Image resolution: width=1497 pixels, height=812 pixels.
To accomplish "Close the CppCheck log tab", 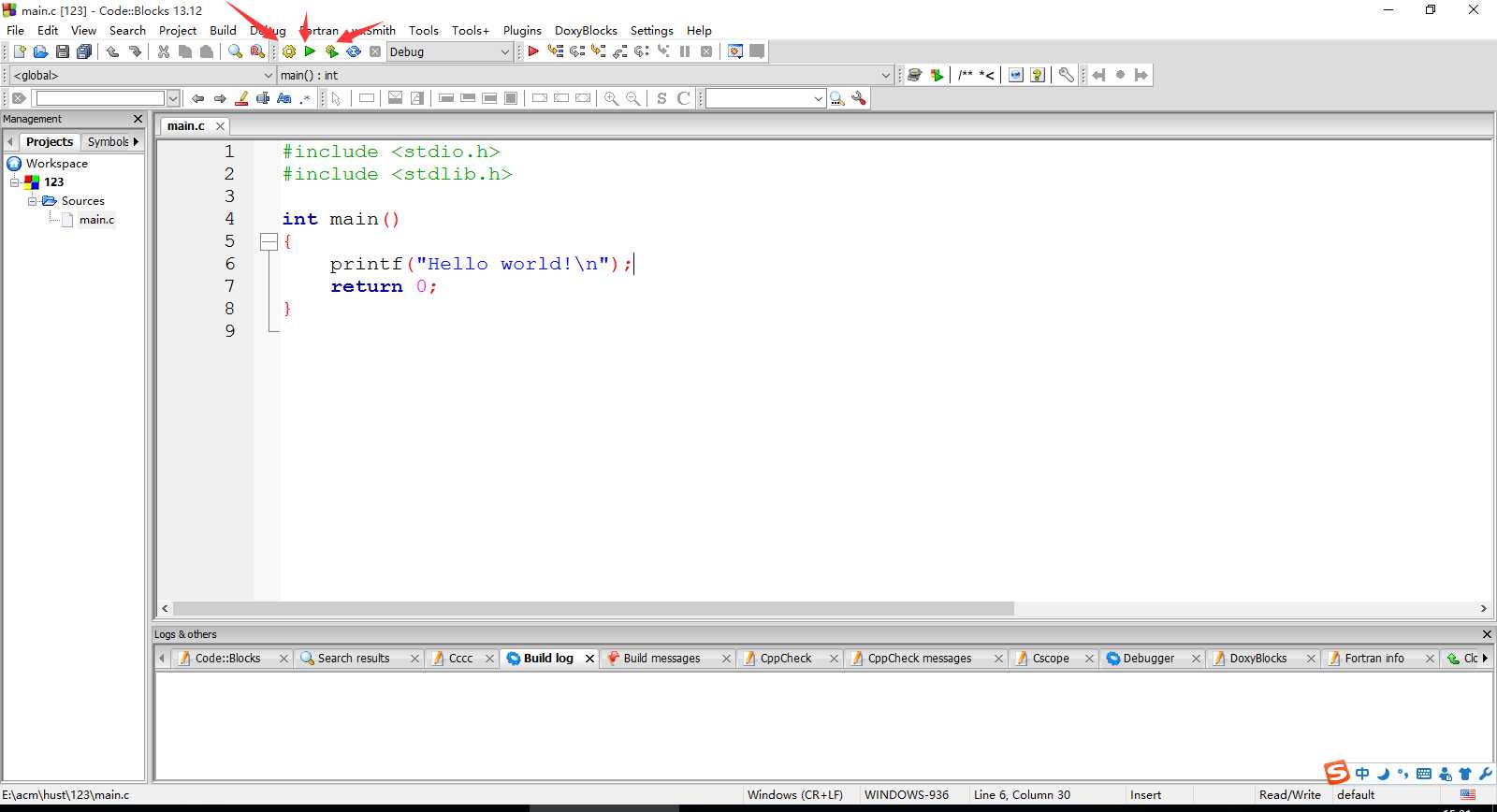I will pyautogui.click(x=834, y=659).
